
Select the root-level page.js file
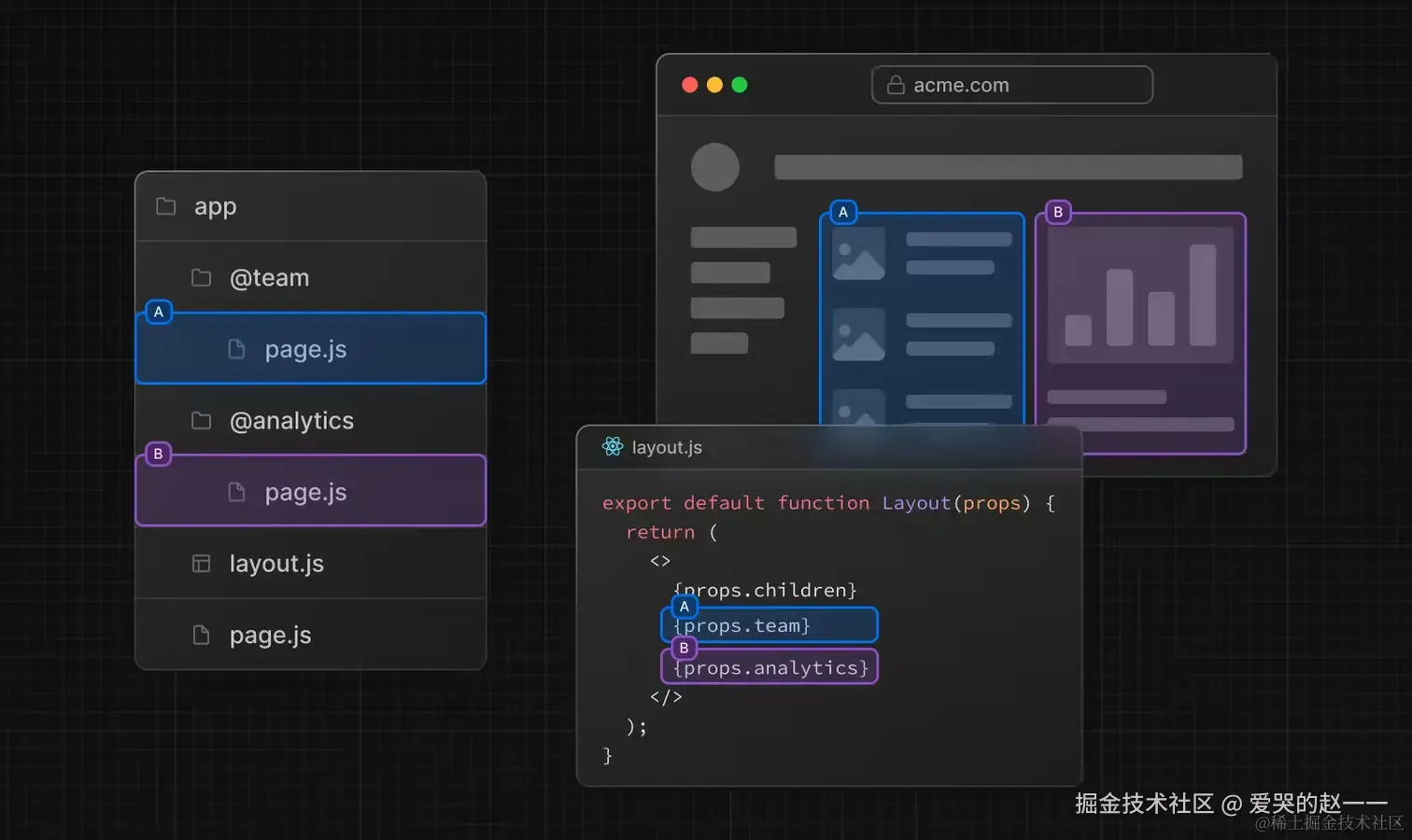(x=311, y=635)
